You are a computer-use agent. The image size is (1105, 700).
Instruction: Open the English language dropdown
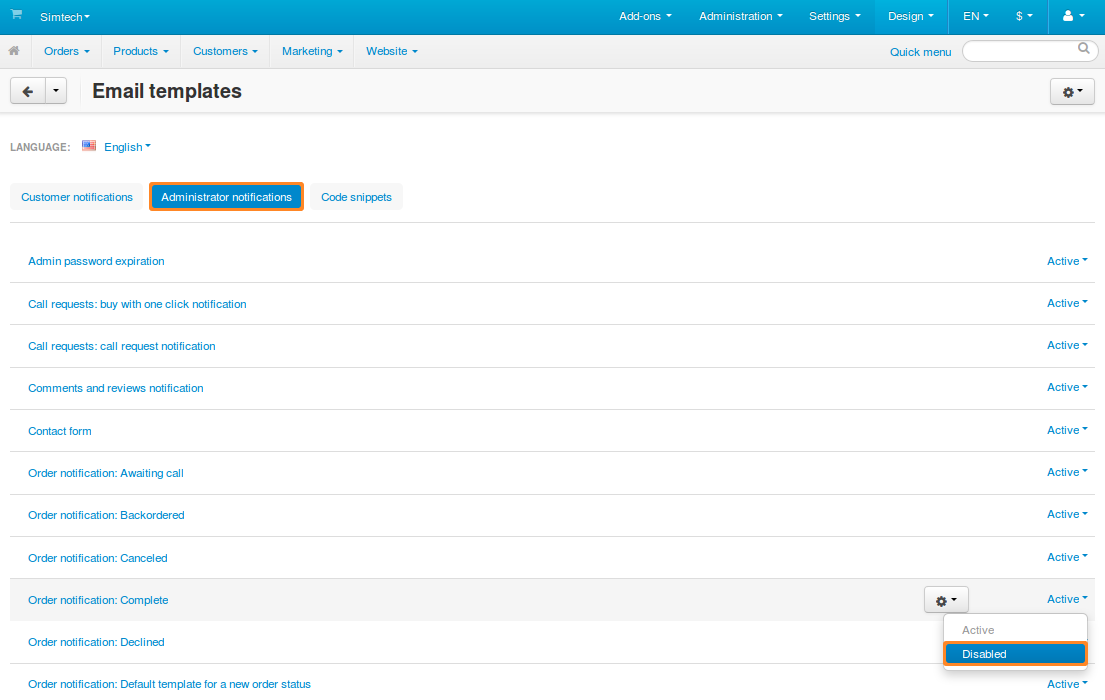click(128, 147)
